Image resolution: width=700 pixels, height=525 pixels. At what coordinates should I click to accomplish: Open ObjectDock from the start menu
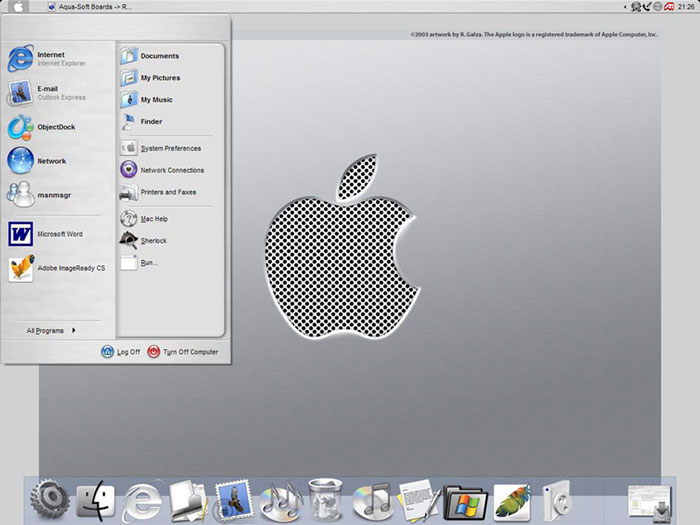tap(41, 127)
